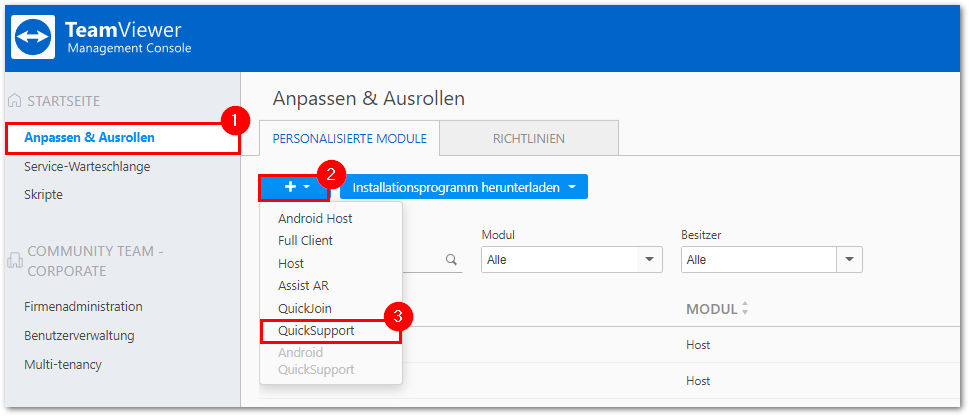
Task: Go to Service-Warteschlange in sidebar
Action: pos(87,166)
